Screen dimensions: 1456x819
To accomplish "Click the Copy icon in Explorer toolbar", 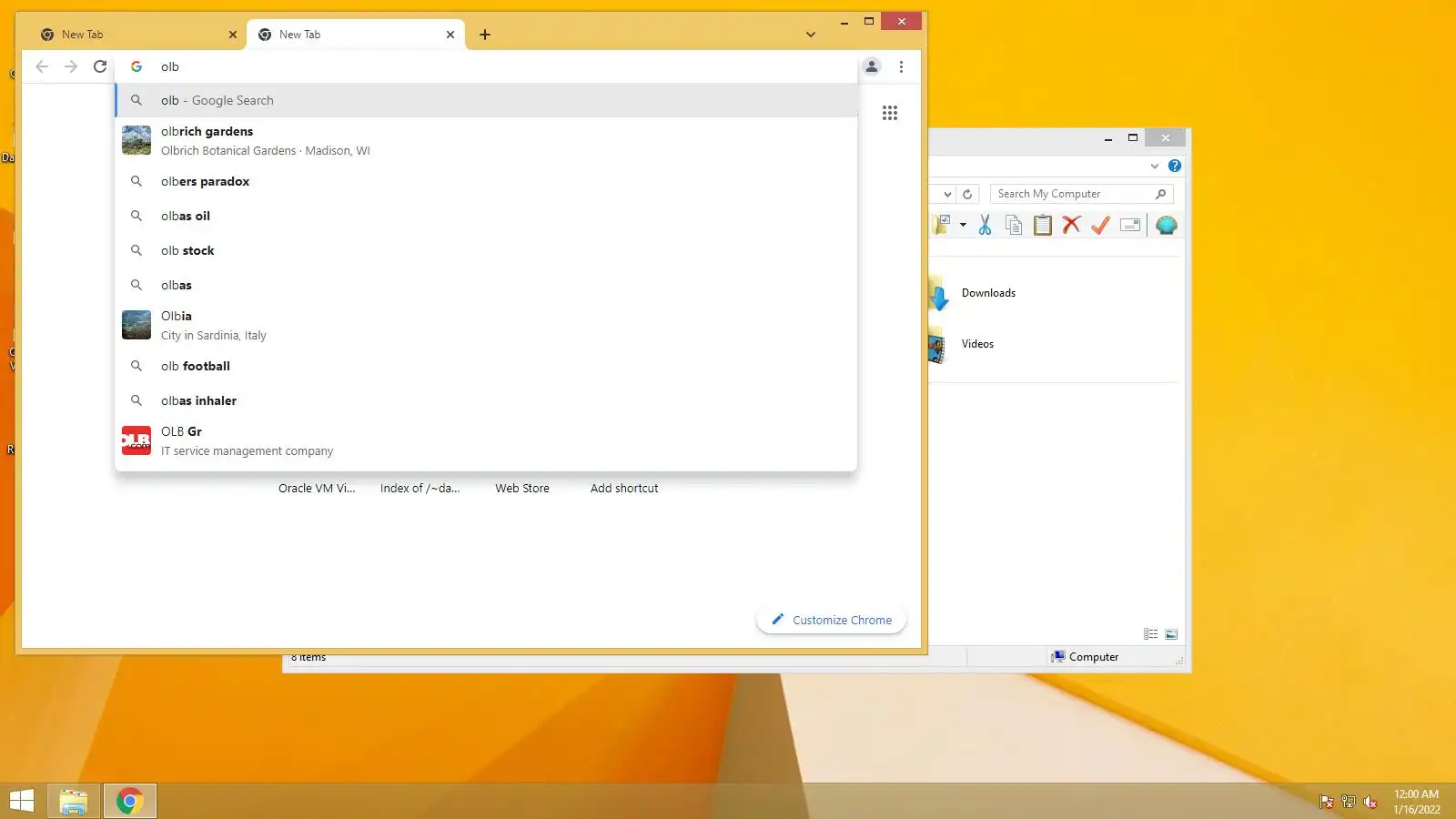I will 1014,225.
